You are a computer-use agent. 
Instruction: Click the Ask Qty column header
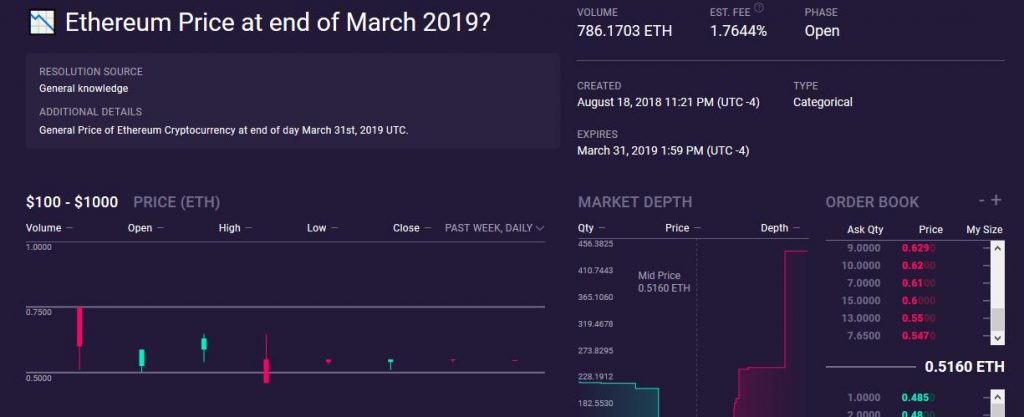coord(865,230)
